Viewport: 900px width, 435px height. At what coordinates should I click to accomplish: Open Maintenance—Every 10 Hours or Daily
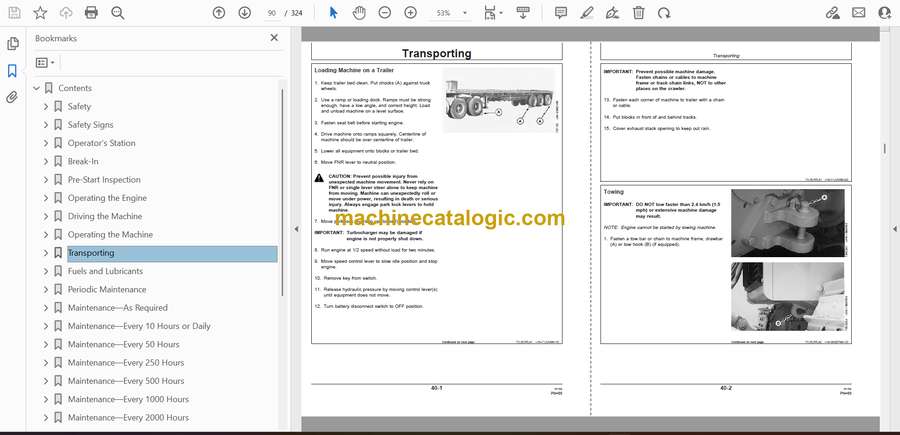[x=139, y=326]
